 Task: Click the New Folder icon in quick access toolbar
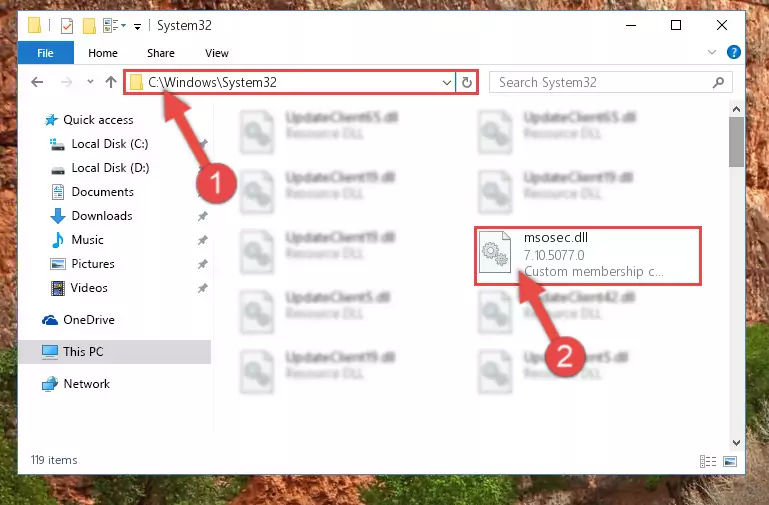pyautogui.click(x=89, y=25)
